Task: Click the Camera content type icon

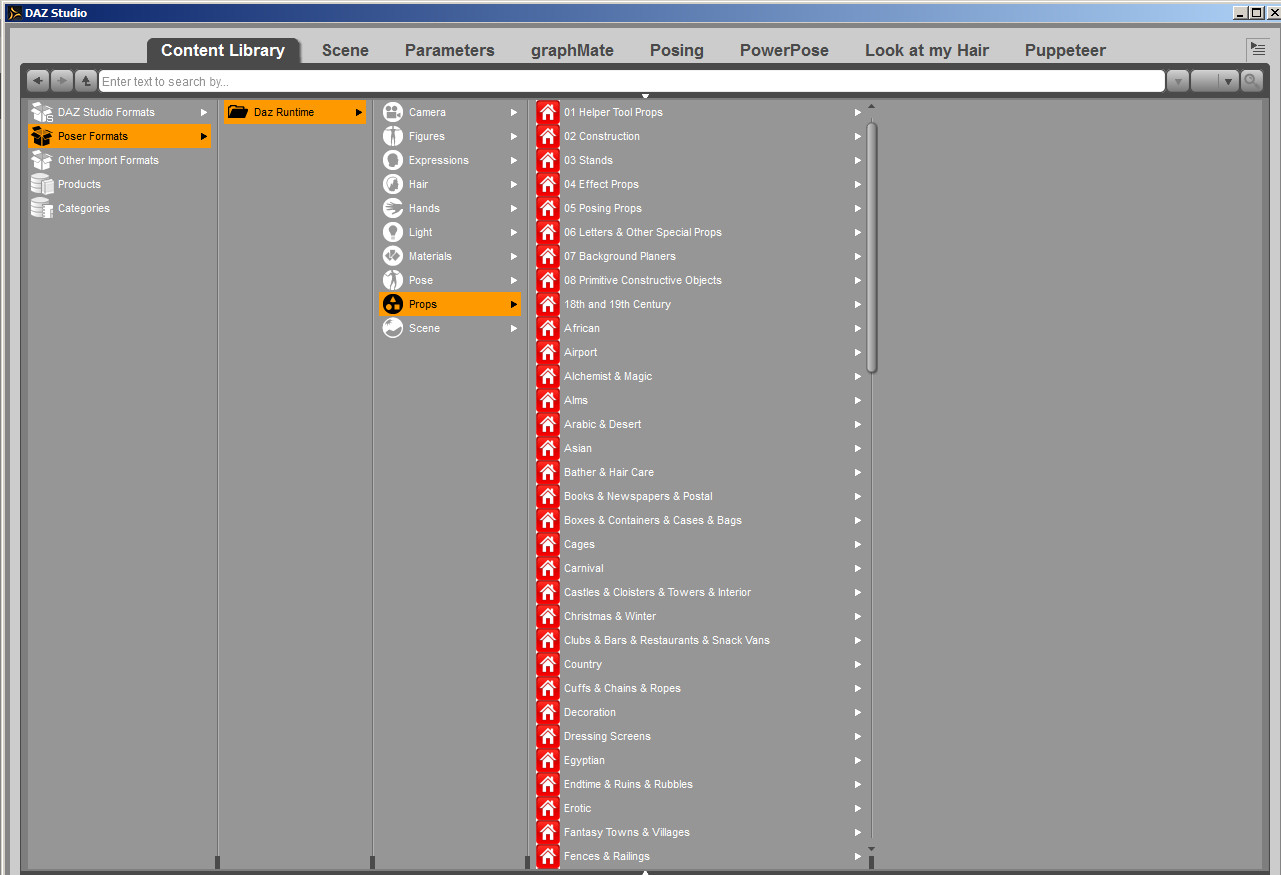Action: (393, 112)
